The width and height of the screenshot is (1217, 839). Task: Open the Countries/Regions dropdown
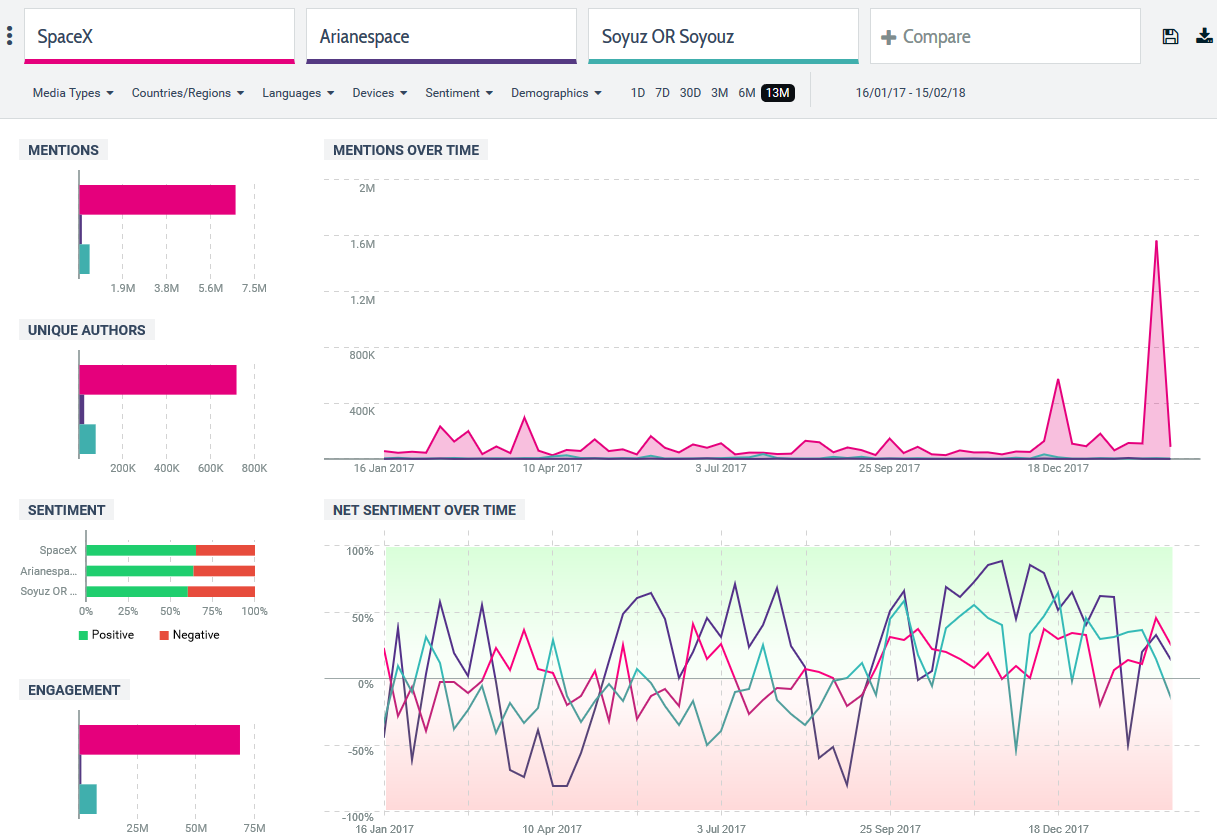pos(188,93)
